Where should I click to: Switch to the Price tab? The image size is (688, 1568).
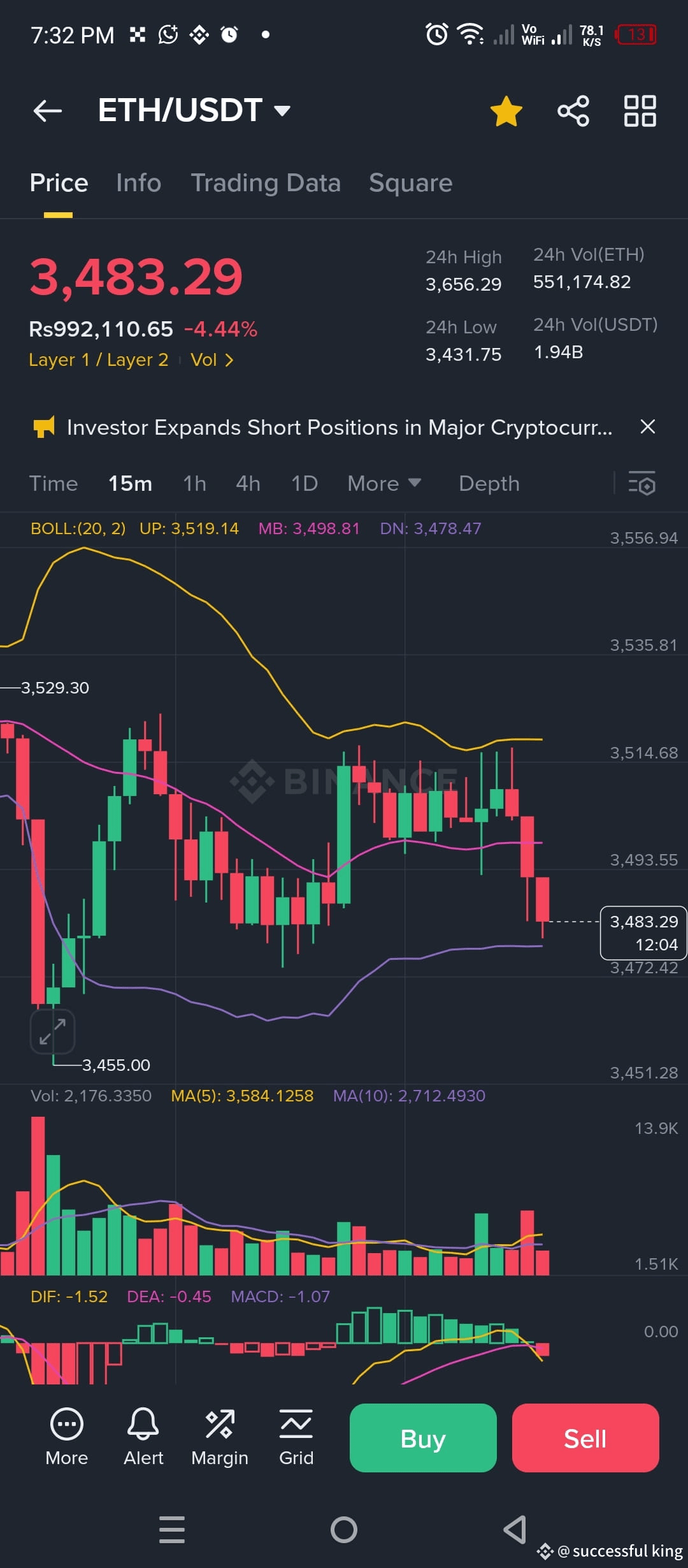click(x=59, y=183)
